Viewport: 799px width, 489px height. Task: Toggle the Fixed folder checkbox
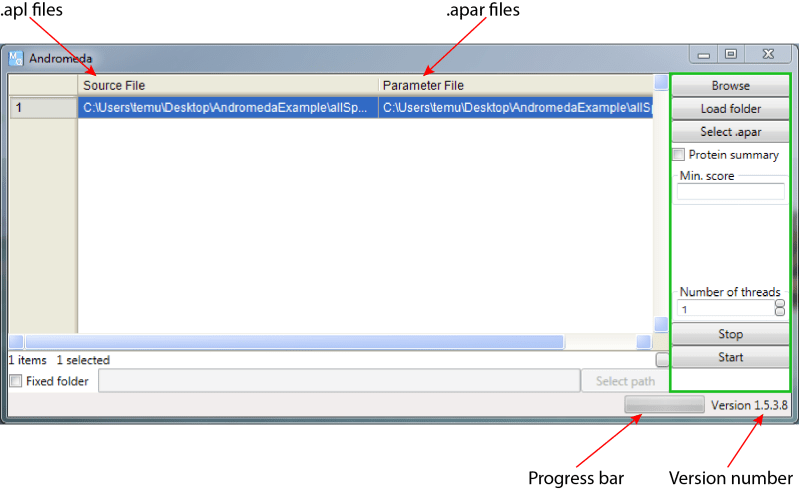tap(16, 381)
